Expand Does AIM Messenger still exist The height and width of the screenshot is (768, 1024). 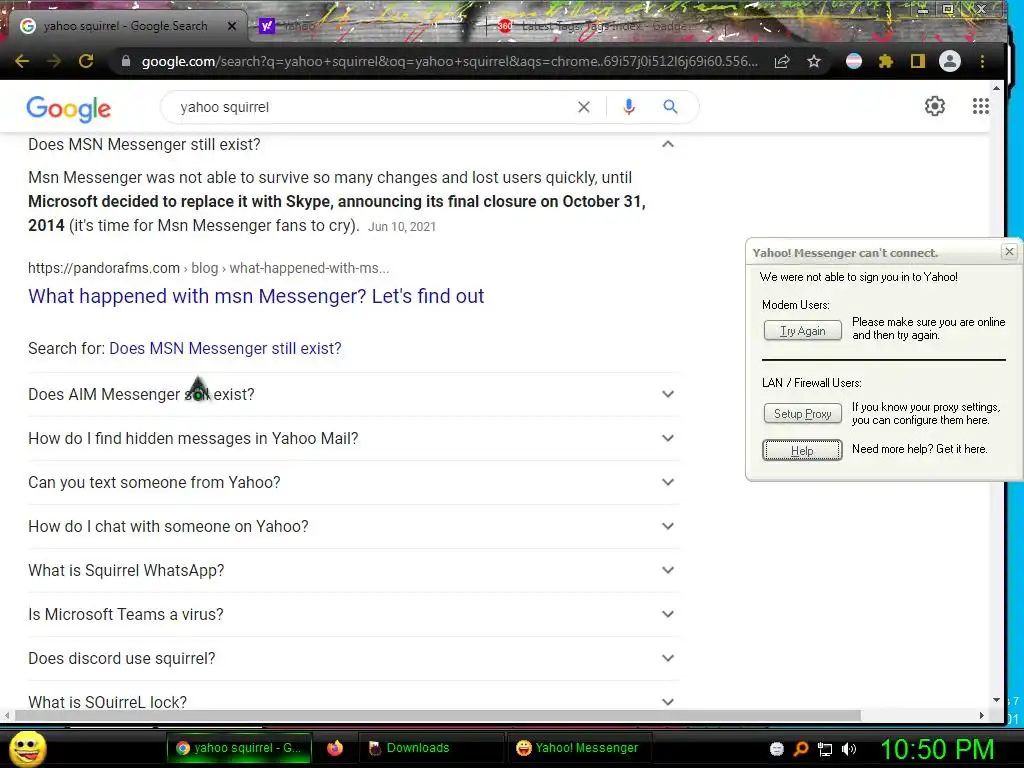[x=353, y=394]
